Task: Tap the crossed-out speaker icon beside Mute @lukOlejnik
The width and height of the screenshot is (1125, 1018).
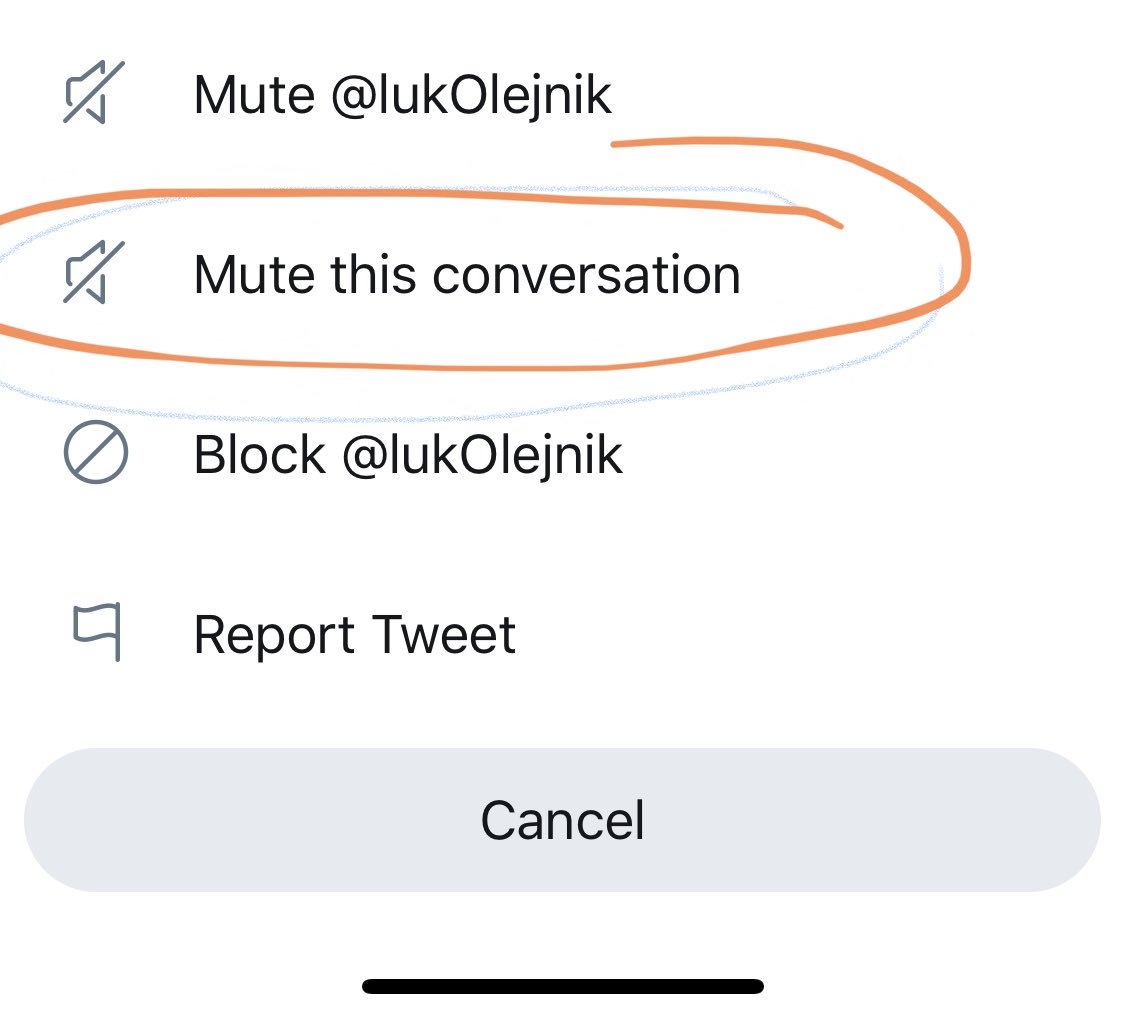Action: point(94,93)
